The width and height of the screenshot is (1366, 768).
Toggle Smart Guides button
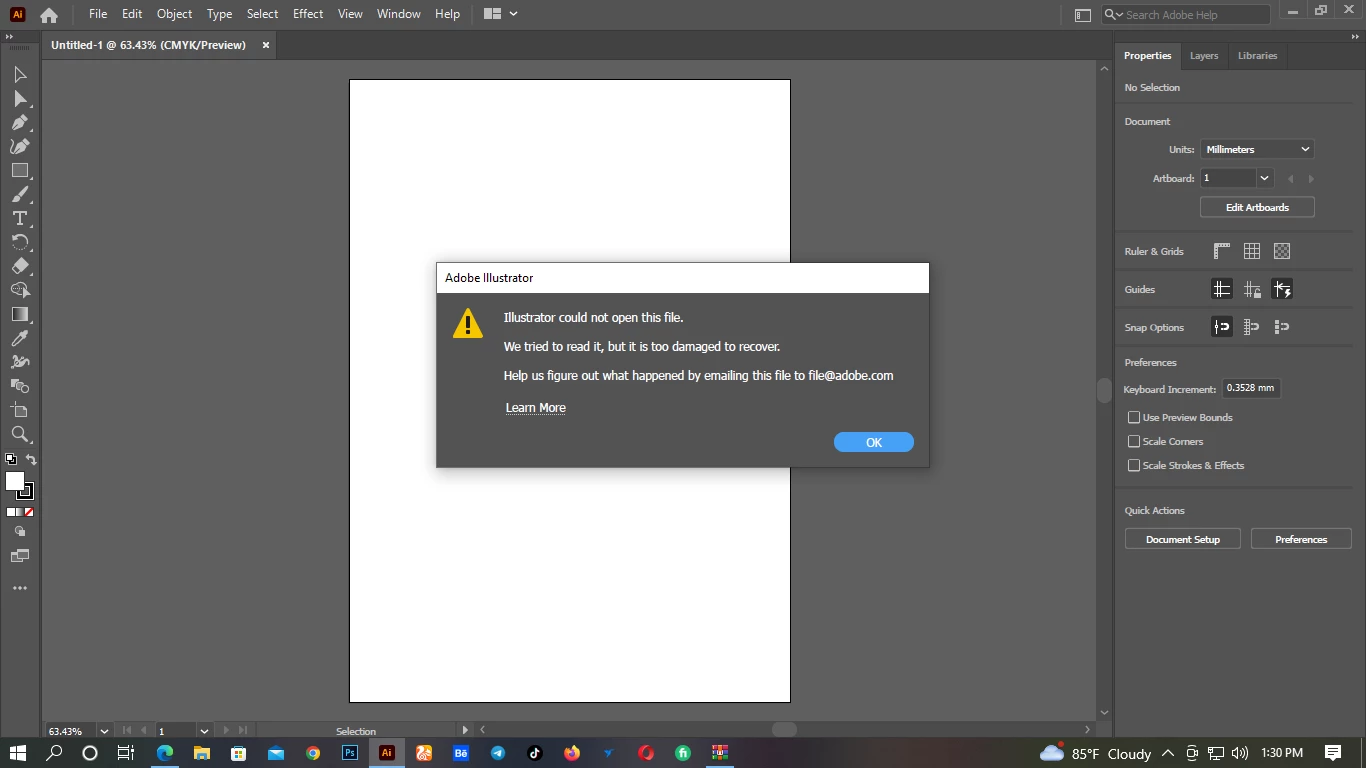click(x=1282, y=289)
